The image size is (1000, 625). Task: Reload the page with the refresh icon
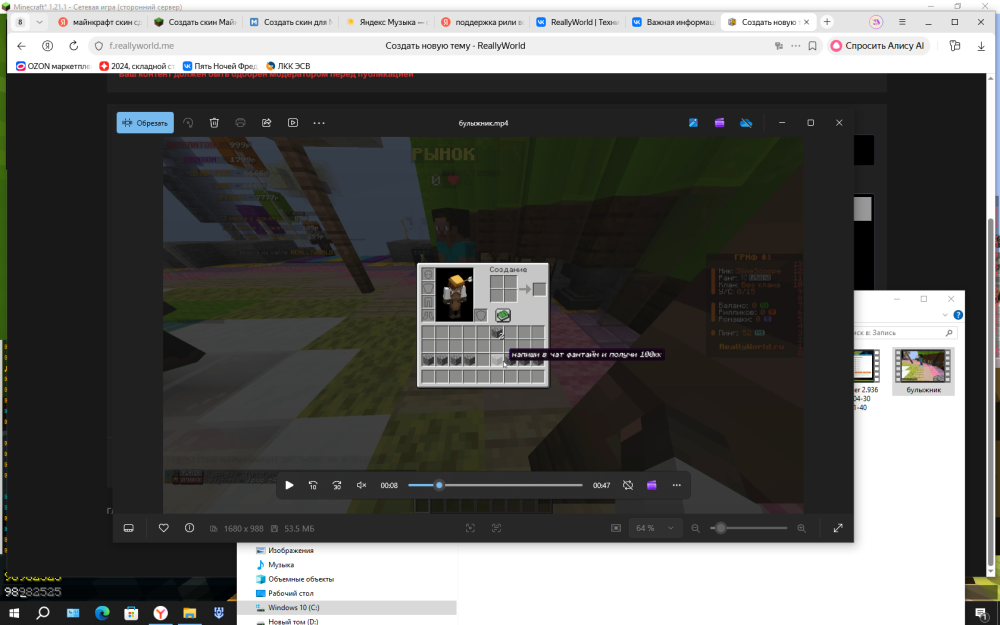[73, 46]
